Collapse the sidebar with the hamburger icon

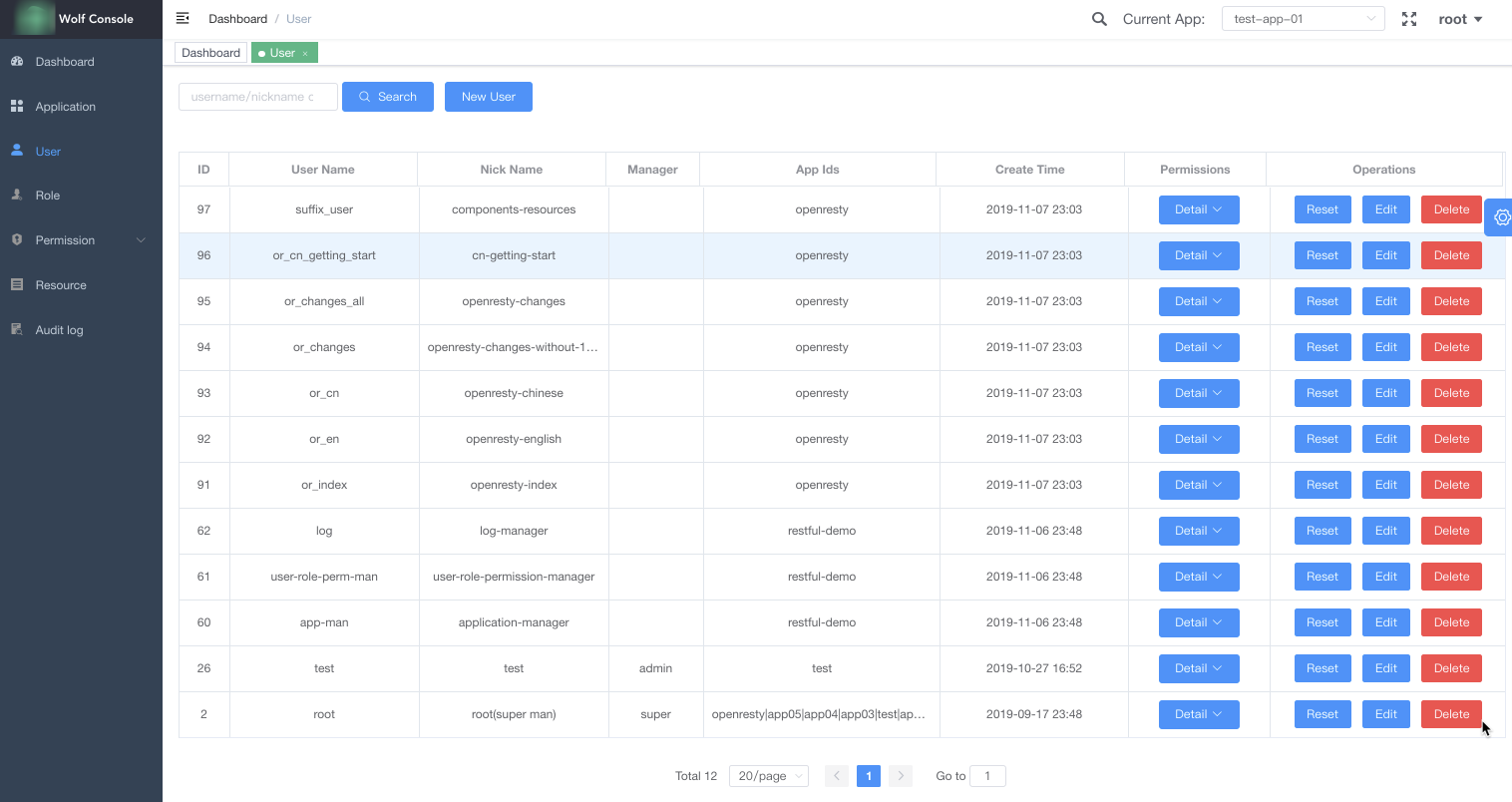(183, 17)
